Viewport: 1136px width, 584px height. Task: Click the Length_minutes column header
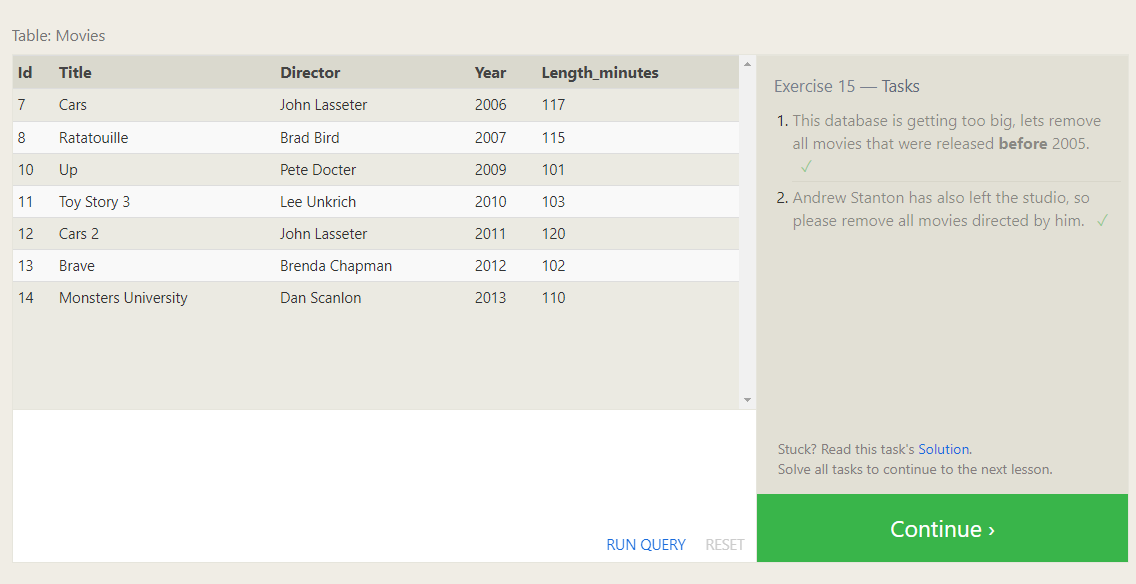(600, 73)
